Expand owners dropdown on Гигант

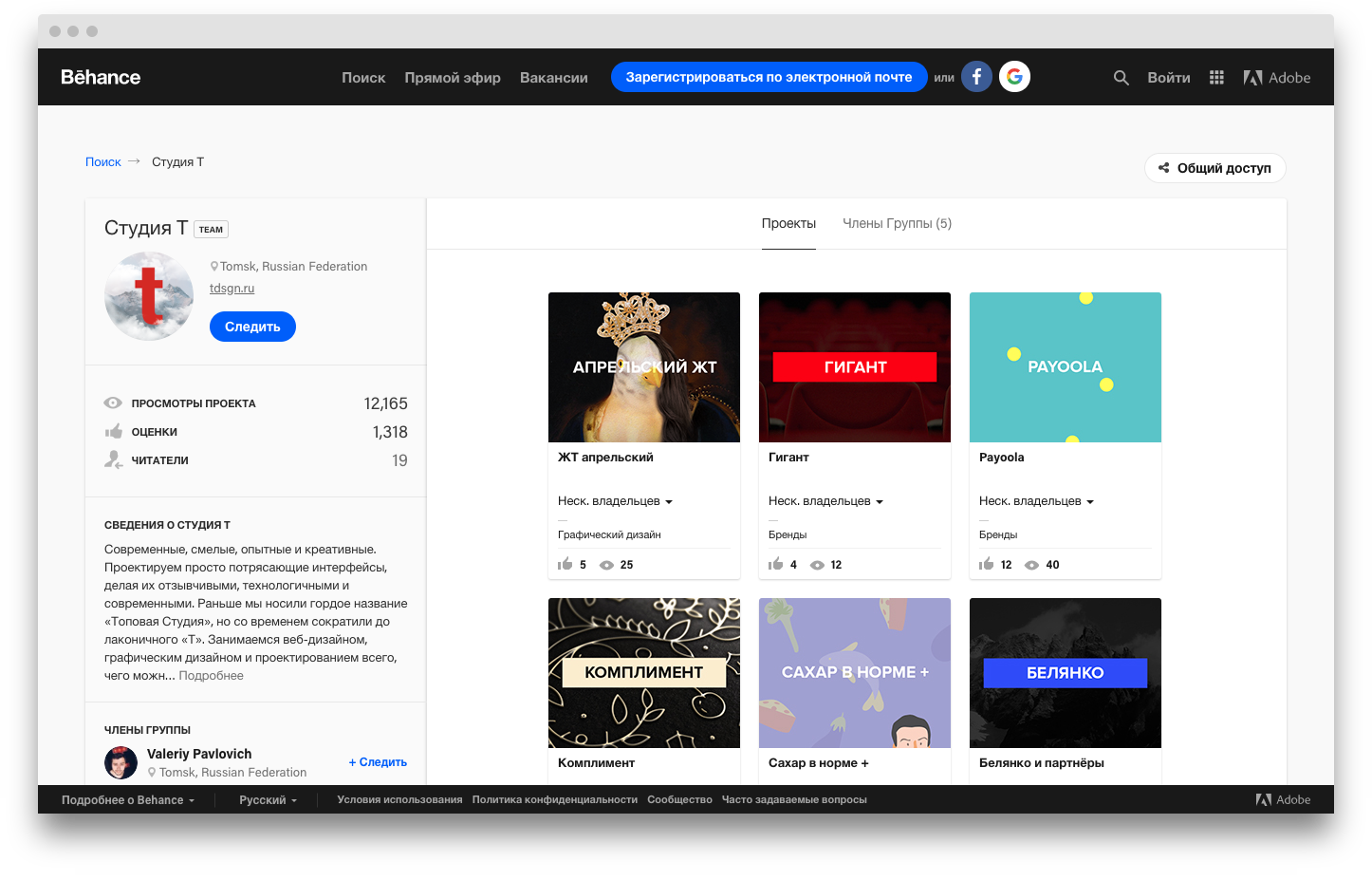pos(825,501)
